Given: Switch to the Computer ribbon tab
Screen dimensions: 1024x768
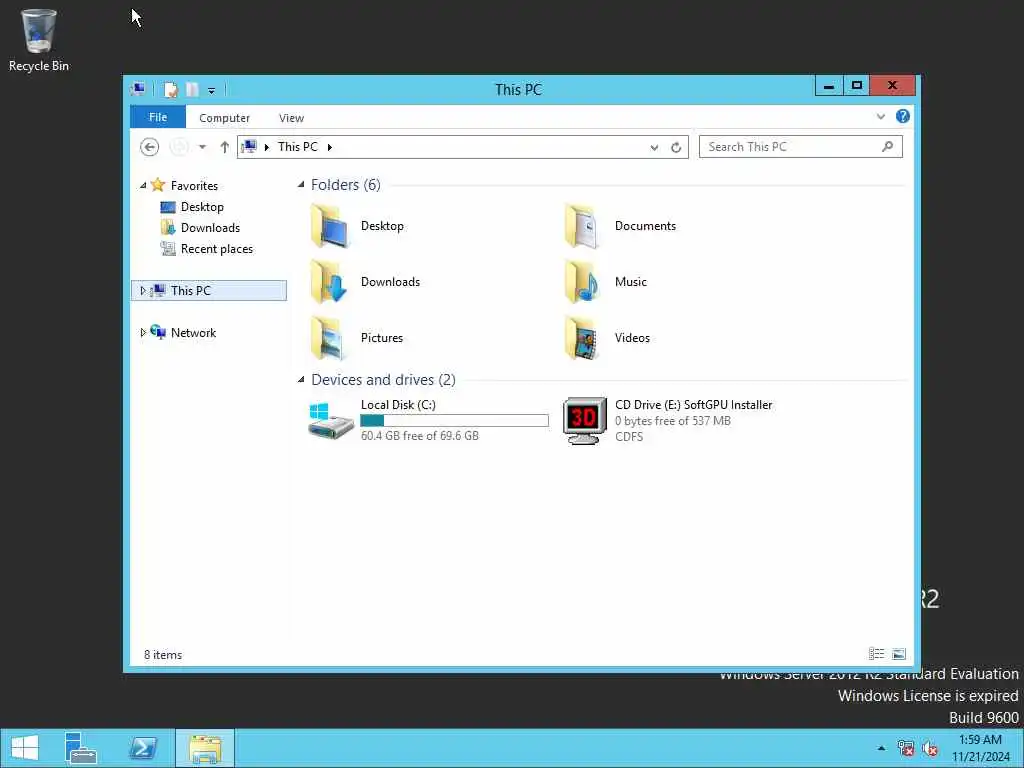Looking at the screenshot, I should pyautogui.click(x=224, y=118).
